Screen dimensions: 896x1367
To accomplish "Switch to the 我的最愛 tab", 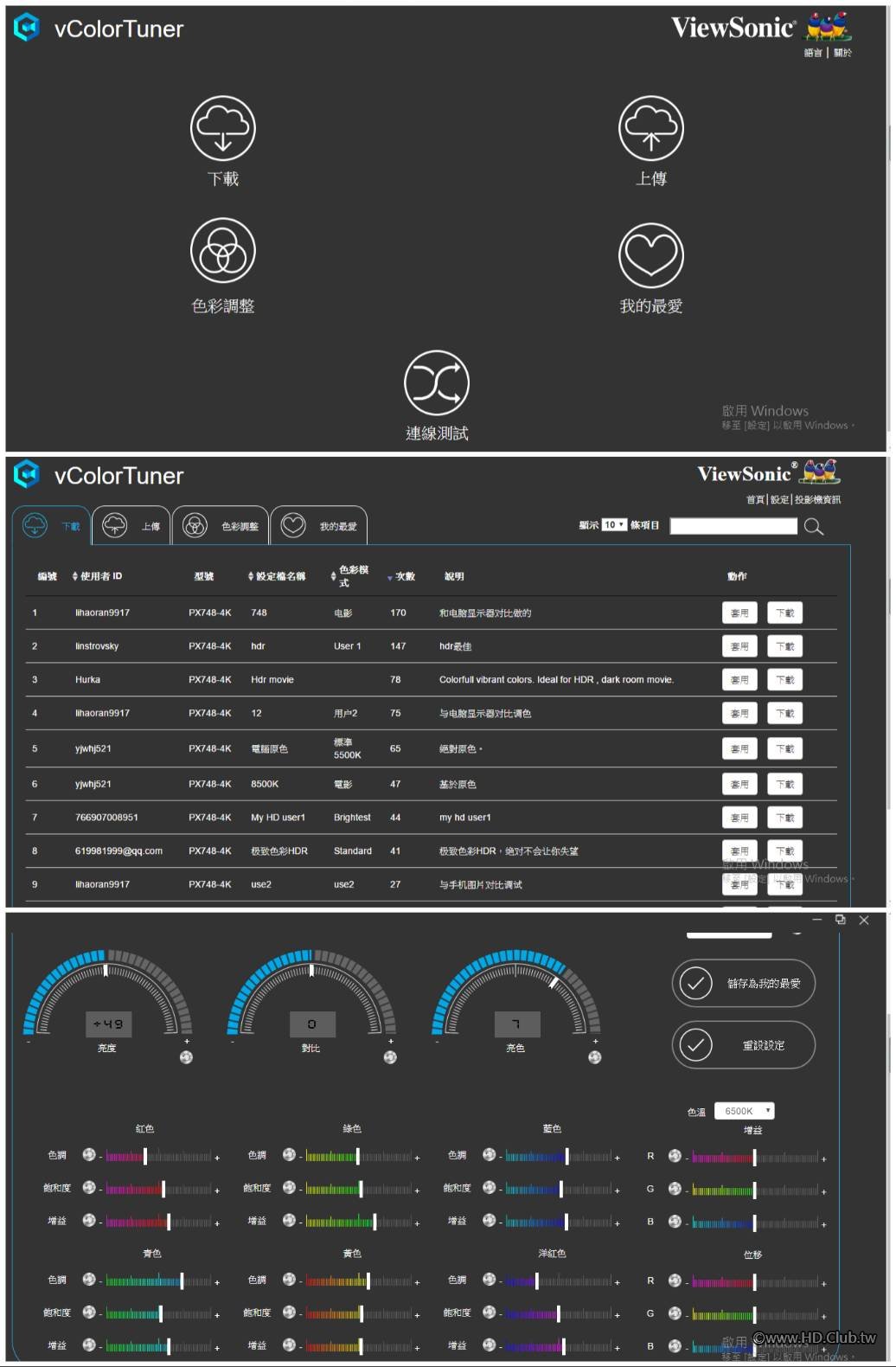I will [319, 526].
